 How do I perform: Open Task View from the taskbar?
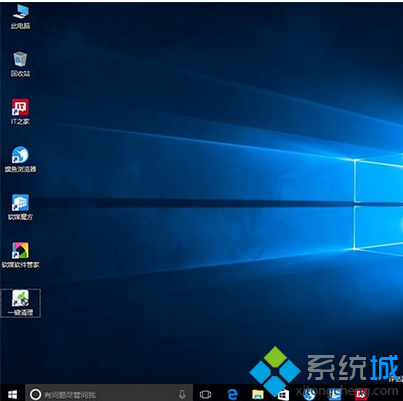point(205,395)
